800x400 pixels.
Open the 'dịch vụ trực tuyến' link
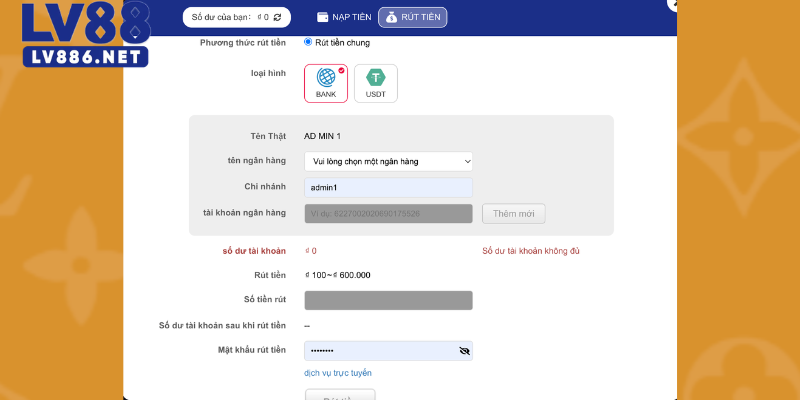338,373
